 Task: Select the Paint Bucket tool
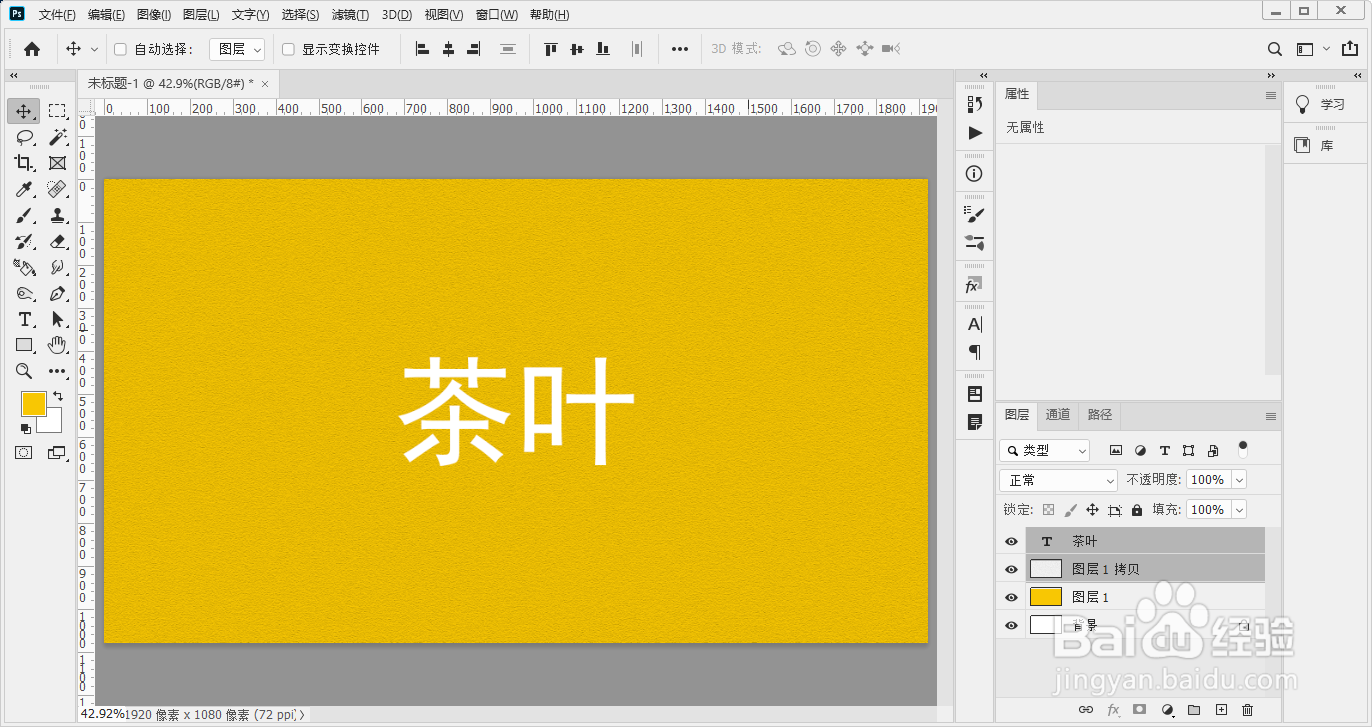click(x=24, y=267)
